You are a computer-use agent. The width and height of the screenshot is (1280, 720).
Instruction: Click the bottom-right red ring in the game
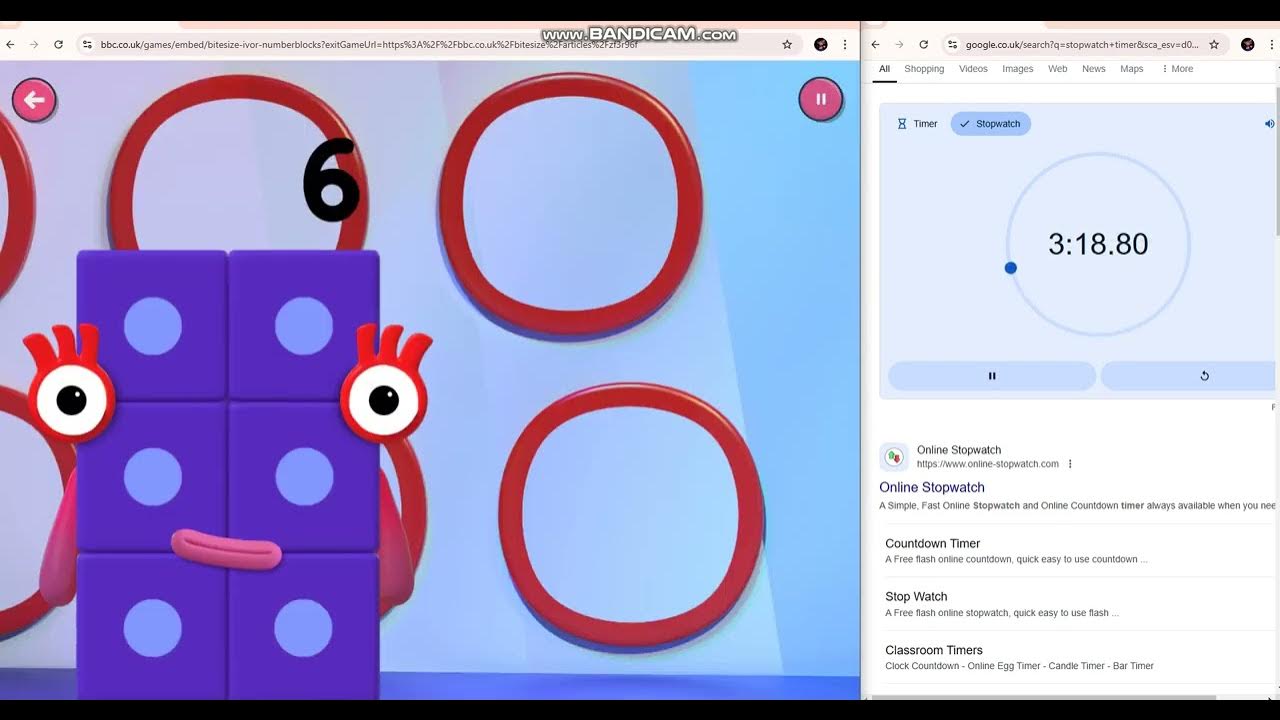[x=631, y=516]
